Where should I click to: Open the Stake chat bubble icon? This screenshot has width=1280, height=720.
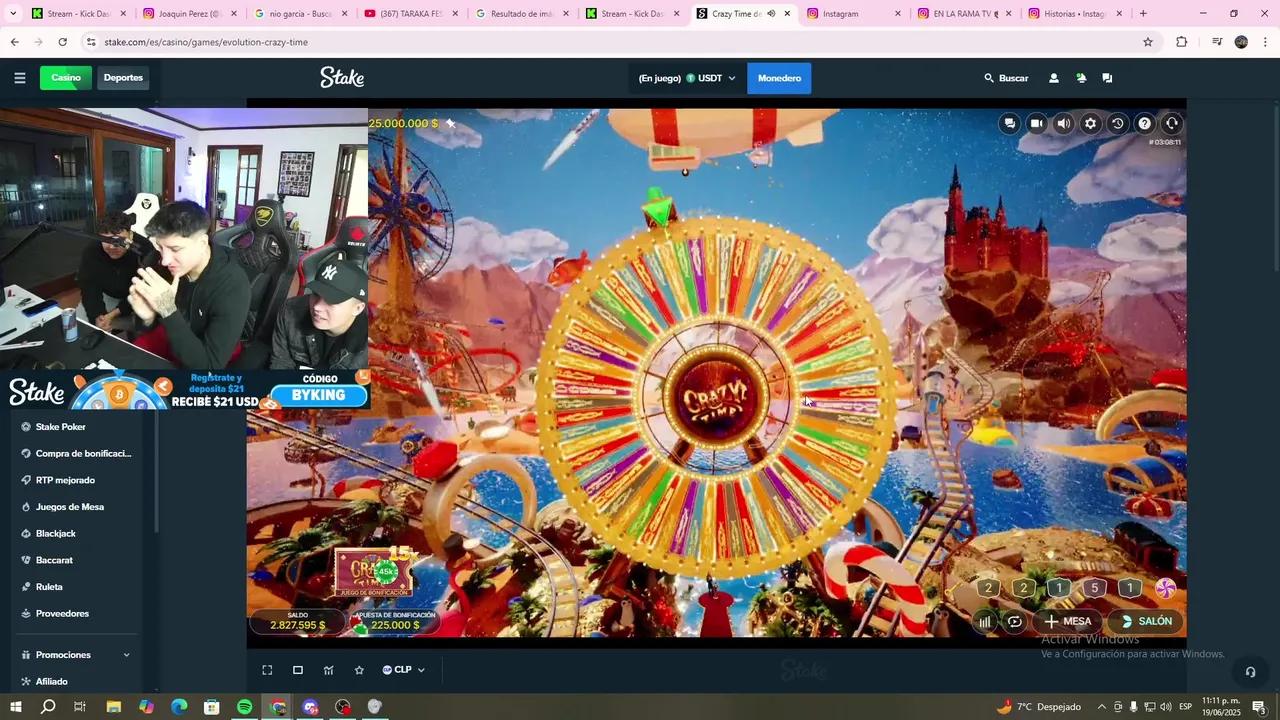pos(1107,78)
